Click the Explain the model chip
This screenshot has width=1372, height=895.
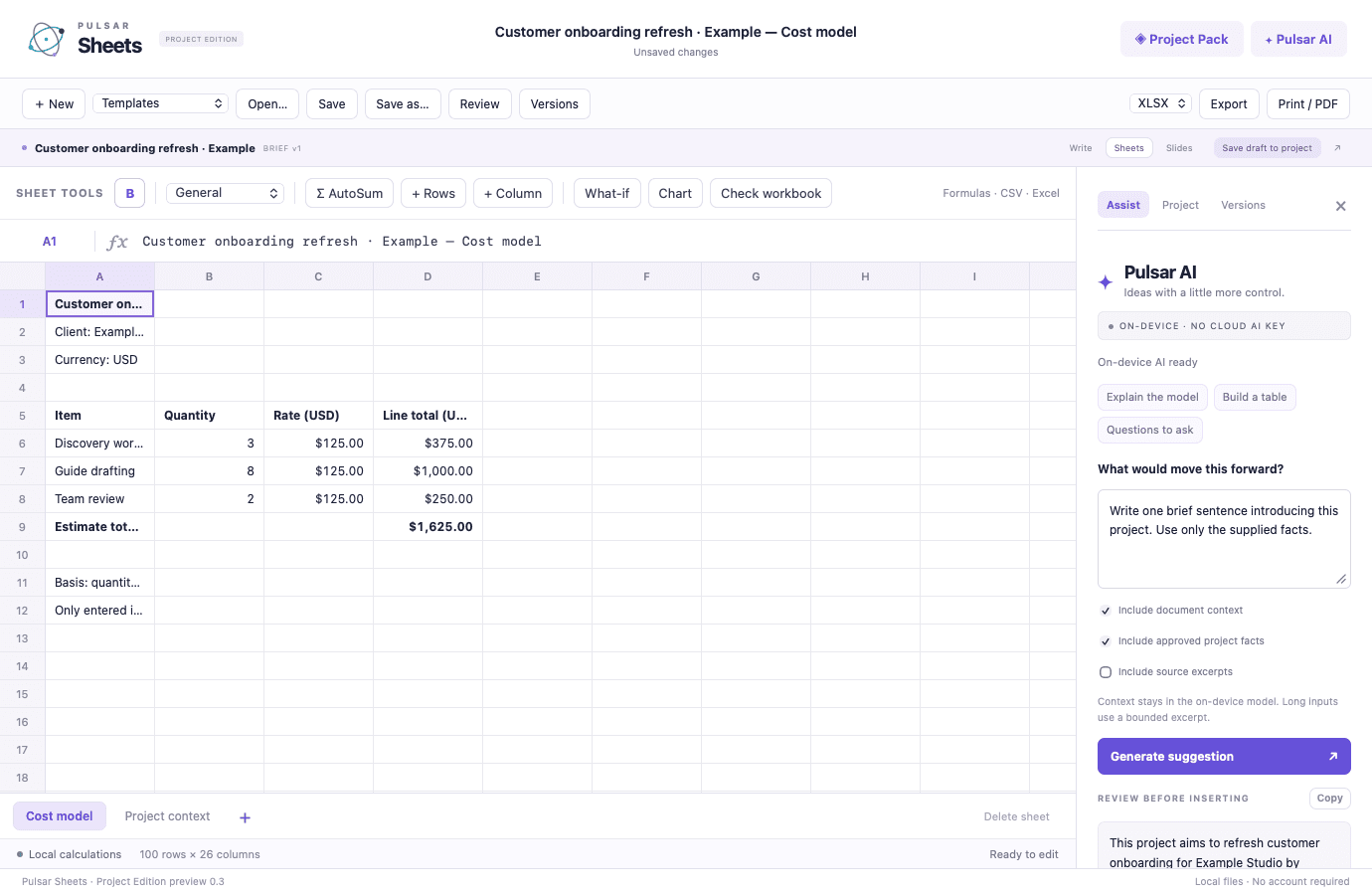(x=1152, y=397)
